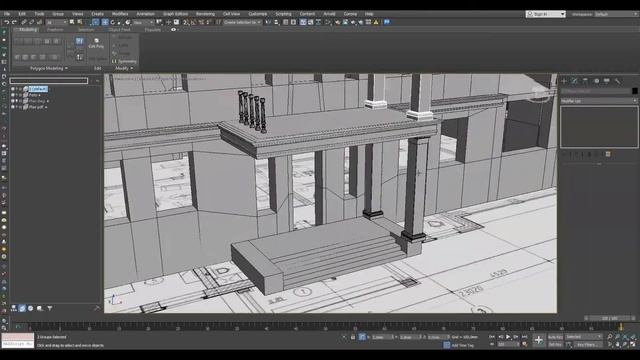Open the Hierarchy command panel tab
The height and width of the screenshot is (360, 640).
coord(585,81)
